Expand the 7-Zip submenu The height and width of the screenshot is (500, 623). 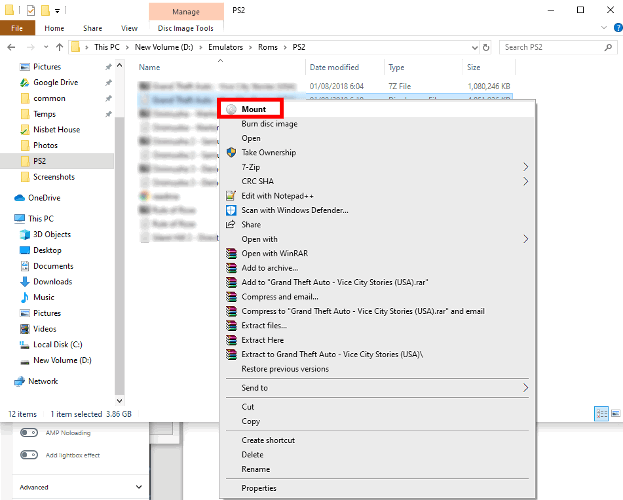(x=526, y=167)
